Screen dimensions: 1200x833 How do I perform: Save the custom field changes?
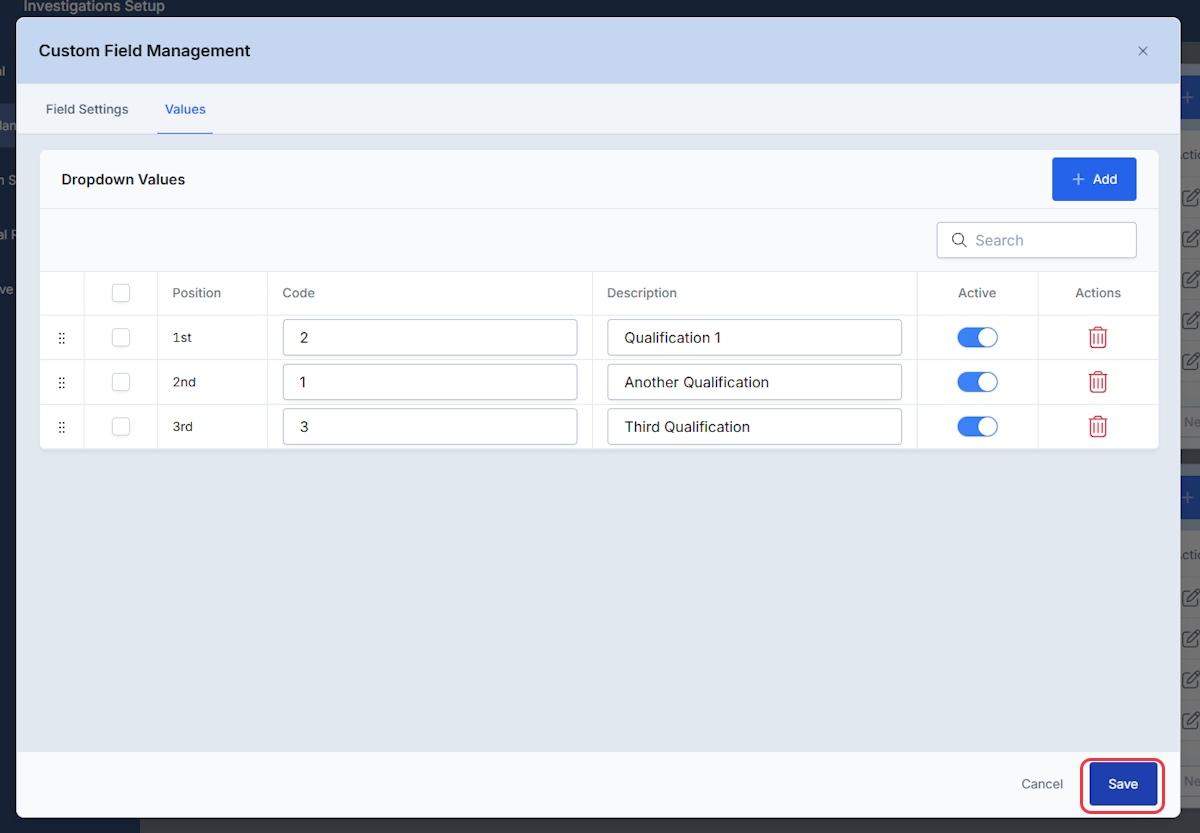click(x=1123, y=784)
